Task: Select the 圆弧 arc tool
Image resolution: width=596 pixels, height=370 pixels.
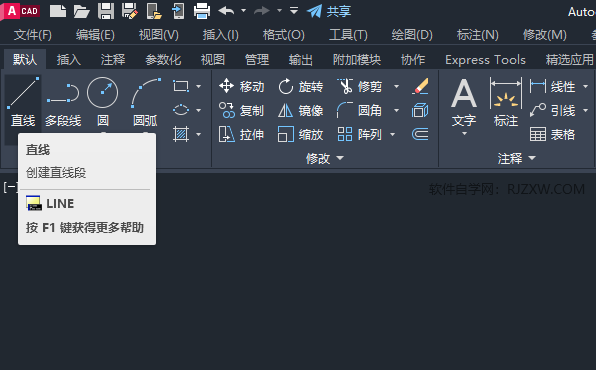Action: (145, 102)
